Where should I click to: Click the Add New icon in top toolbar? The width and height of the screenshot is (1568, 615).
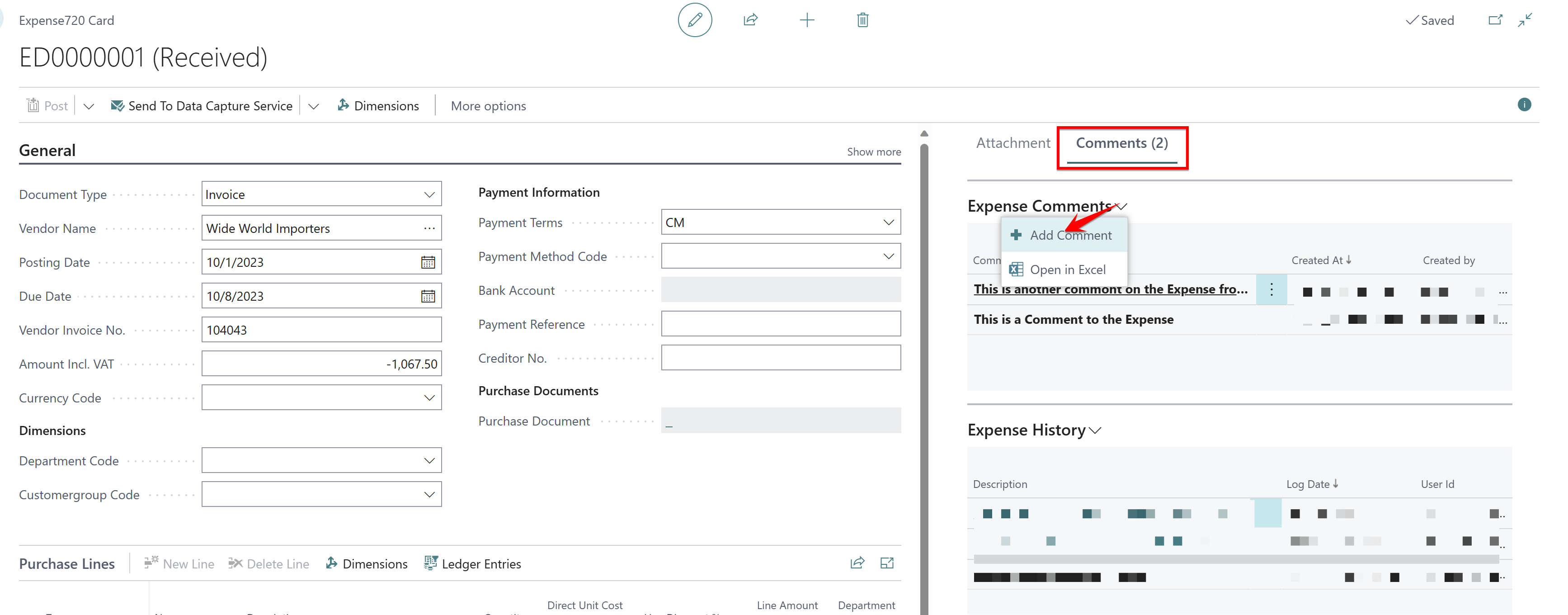(805, 19)
